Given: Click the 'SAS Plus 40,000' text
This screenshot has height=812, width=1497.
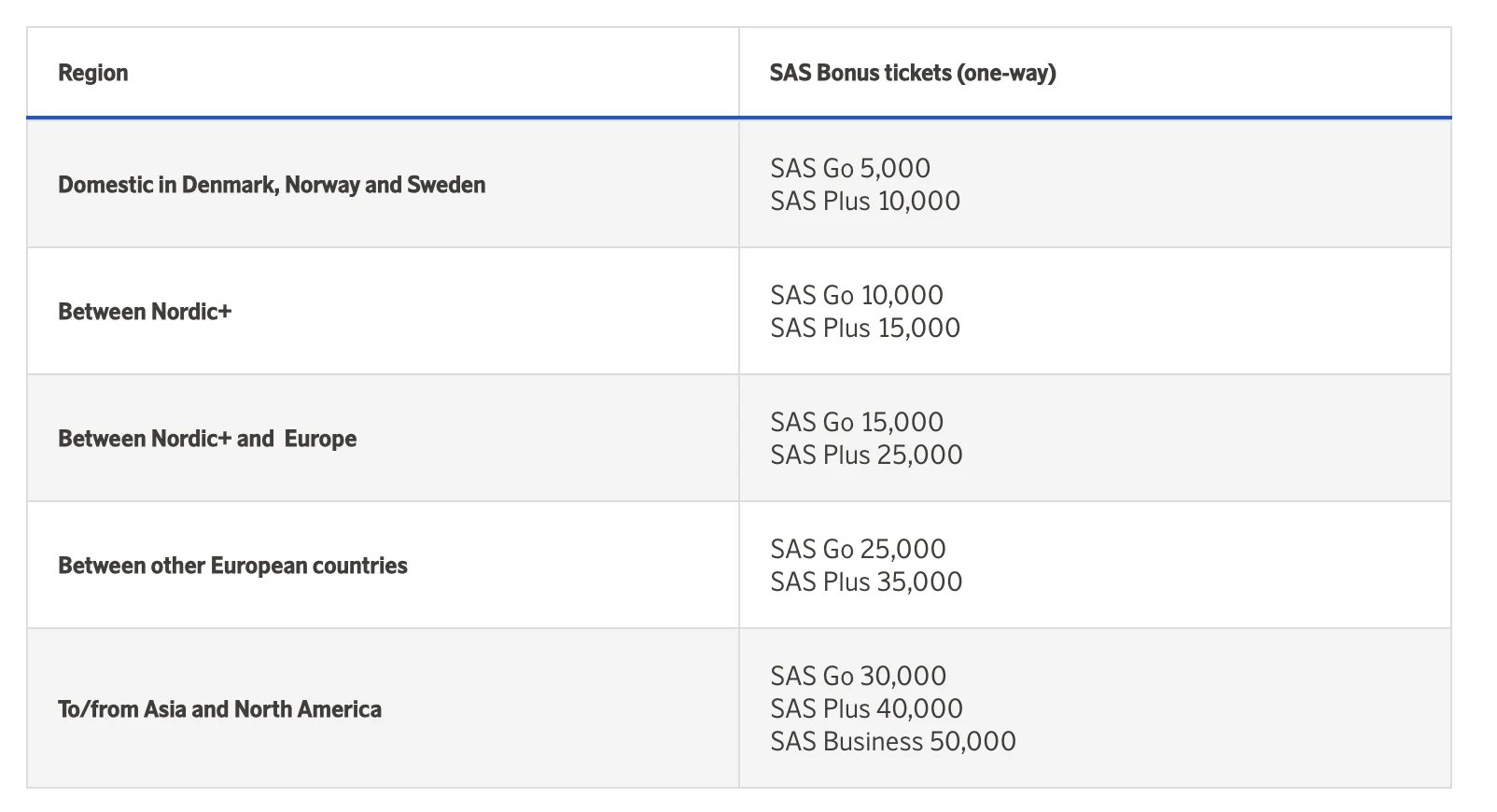Looking at the screenshot, I should tap(866, 708).
